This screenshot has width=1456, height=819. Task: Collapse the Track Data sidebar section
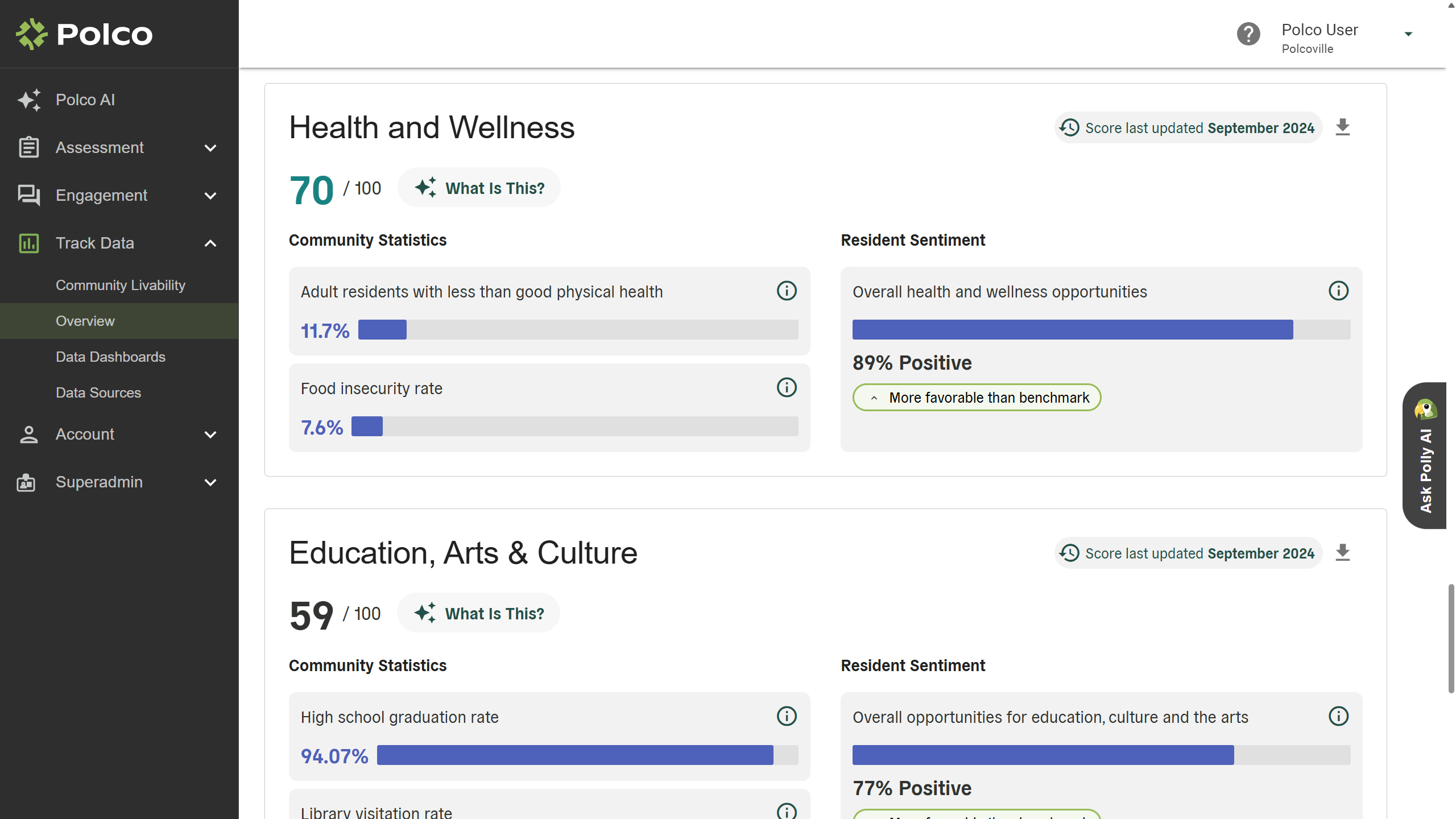[x=210, y=243]
